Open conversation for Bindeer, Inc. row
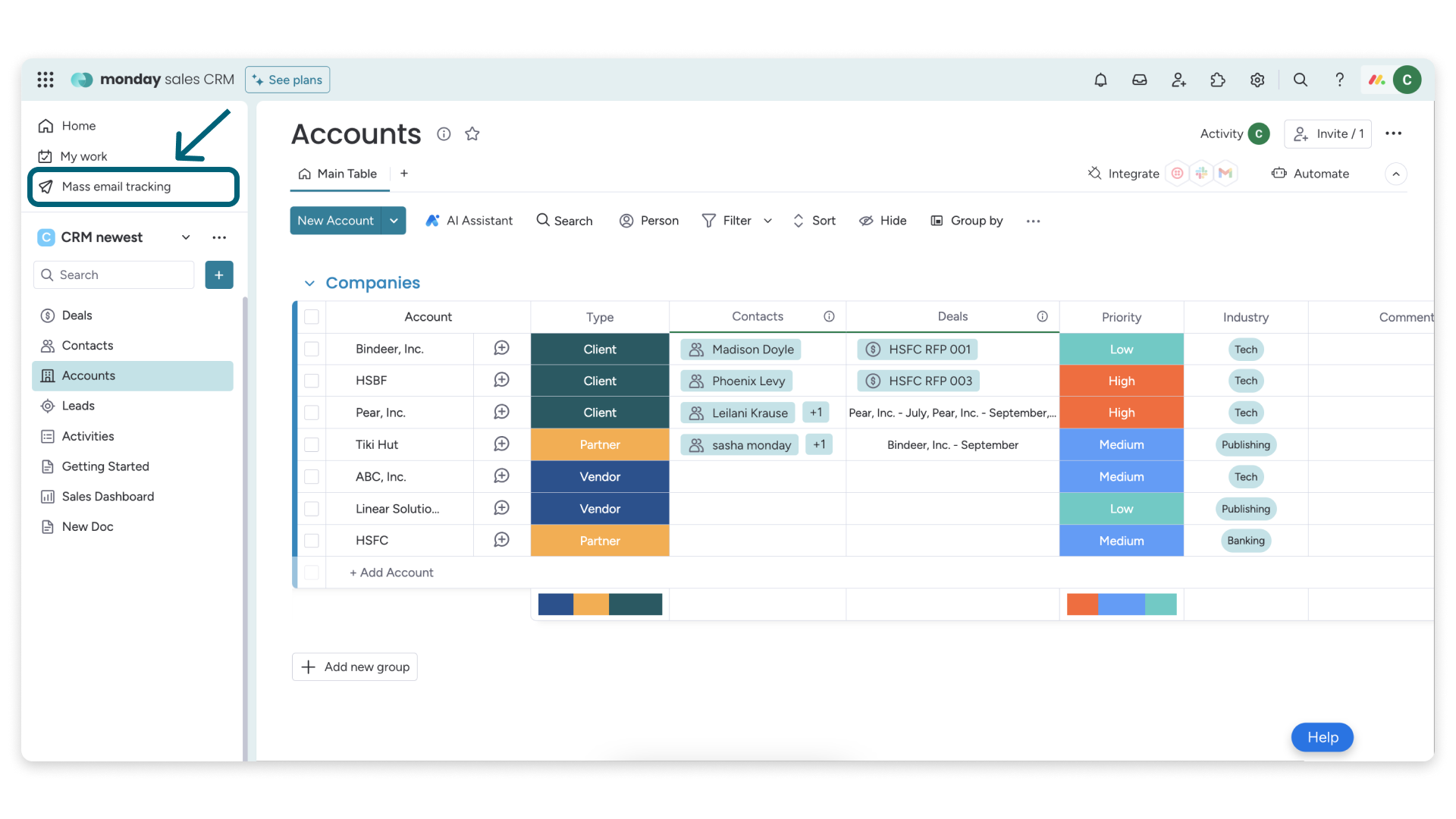 click(501, 349)
